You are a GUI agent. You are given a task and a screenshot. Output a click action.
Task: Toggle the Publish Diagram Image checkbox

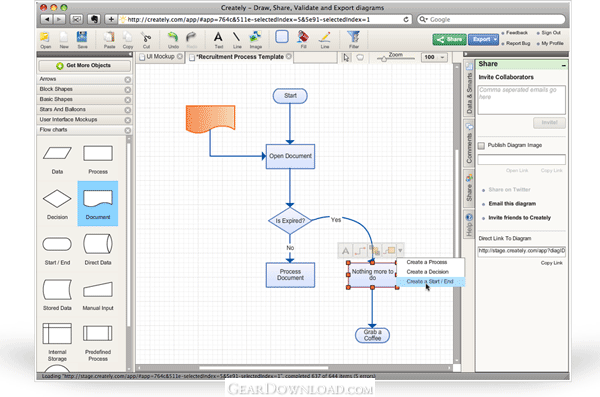481,145
